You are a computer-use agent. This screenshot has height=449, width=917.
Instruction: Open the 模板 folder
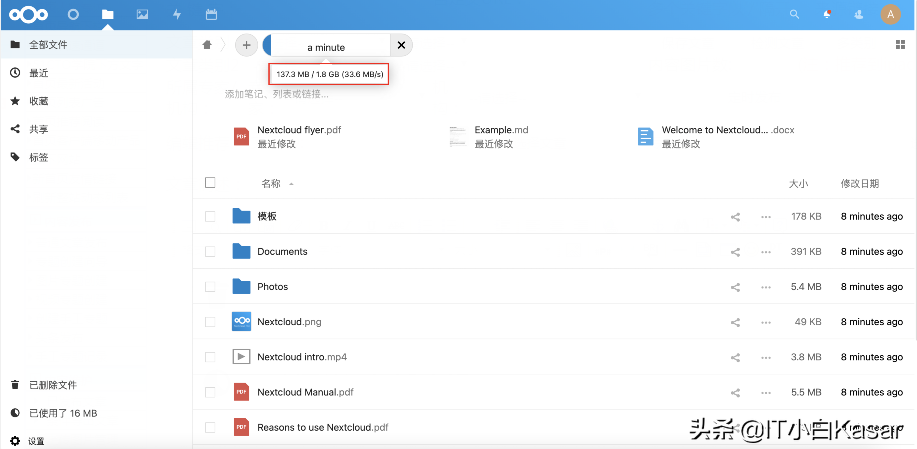(x=267, y=216)
